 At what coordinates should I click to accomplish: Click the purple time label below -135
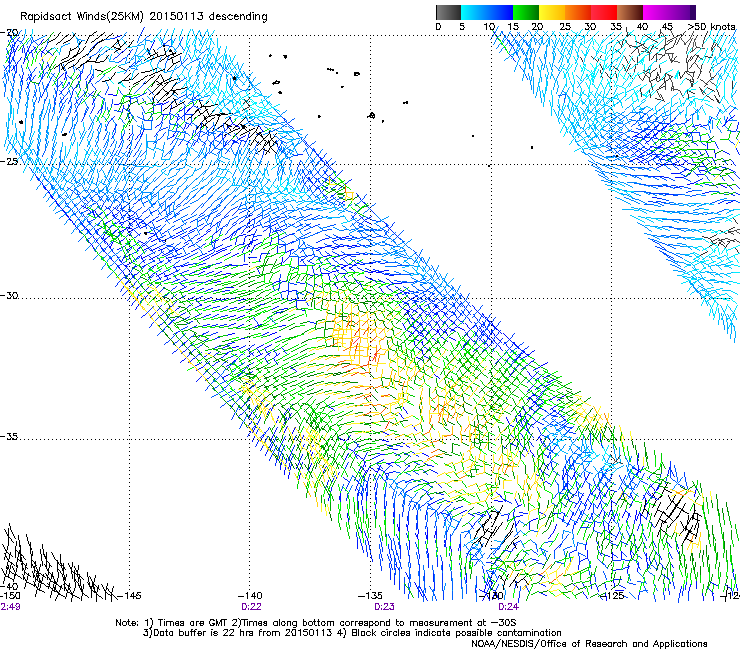coord(384,607)
